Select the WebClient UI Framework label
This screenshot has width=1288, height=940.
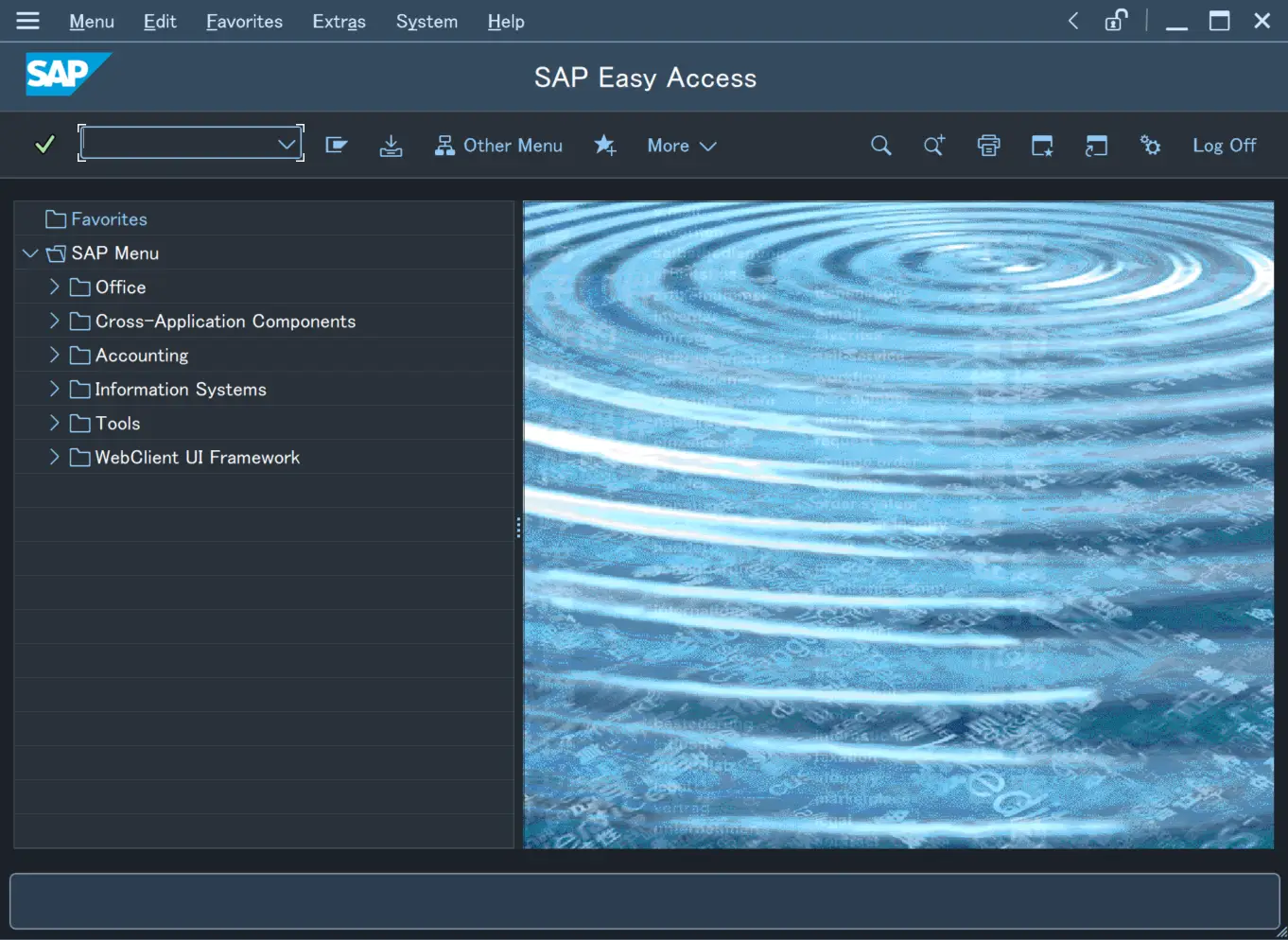[x=198, y=457]
